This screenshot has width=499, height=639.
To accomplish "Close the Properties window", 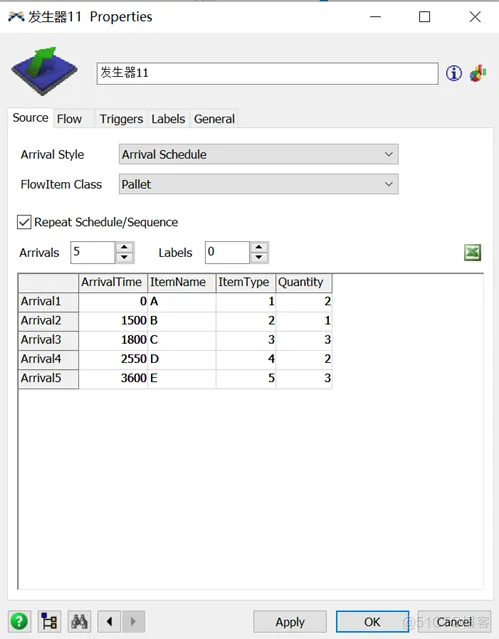I will (475, 17).
